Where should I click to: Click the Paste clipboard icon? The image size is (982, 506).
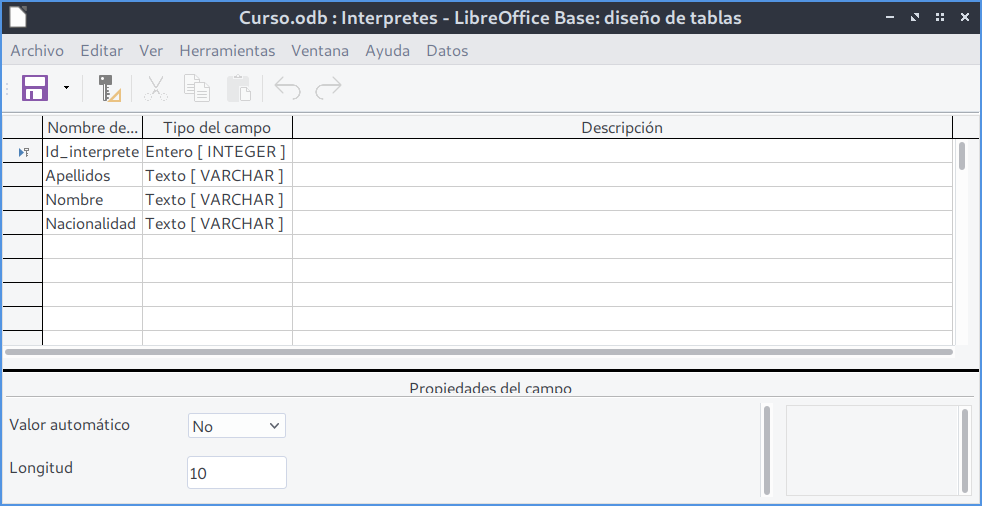(239, 88)
